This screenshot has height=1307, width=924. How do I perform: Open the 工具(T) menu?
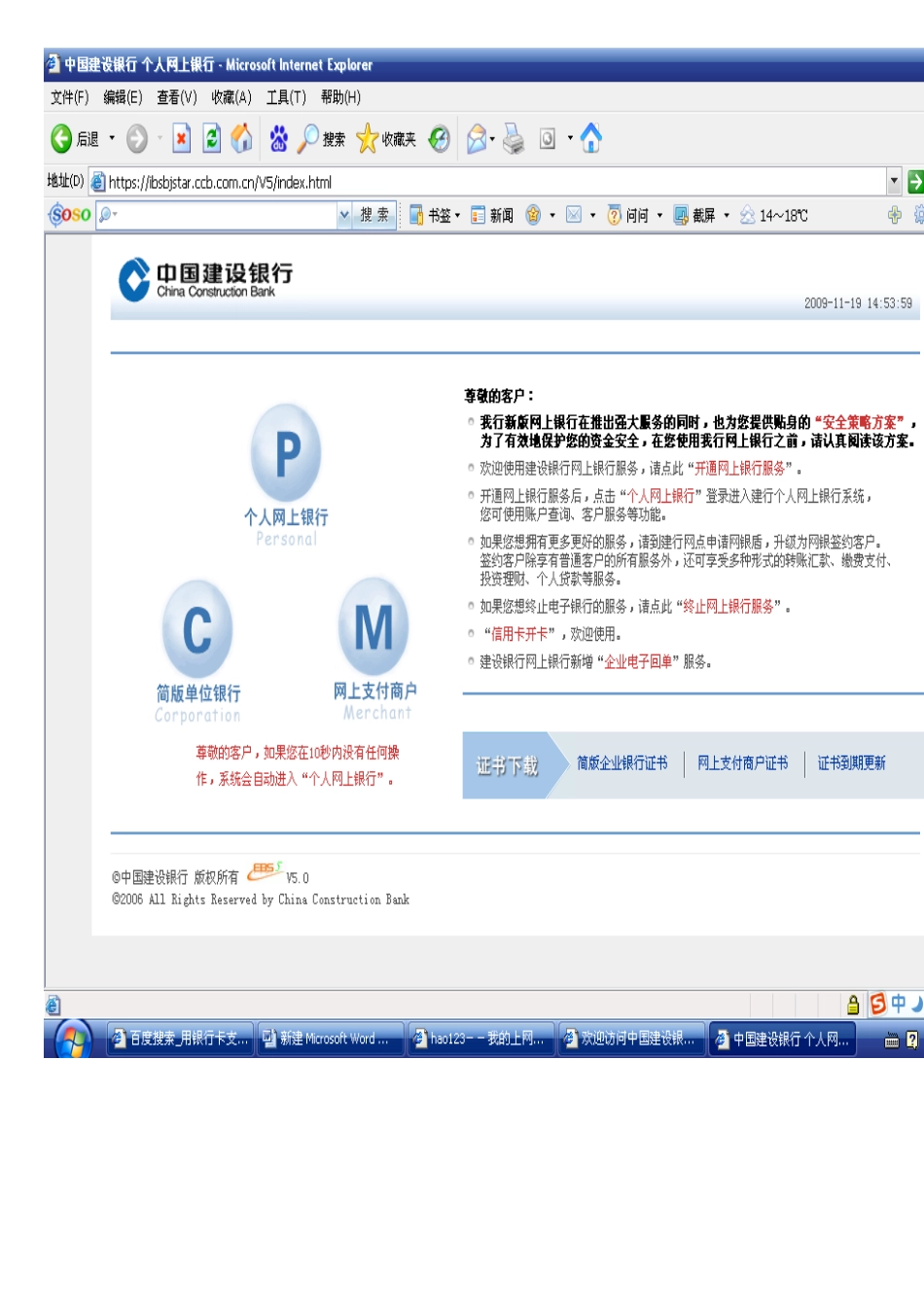286,97
